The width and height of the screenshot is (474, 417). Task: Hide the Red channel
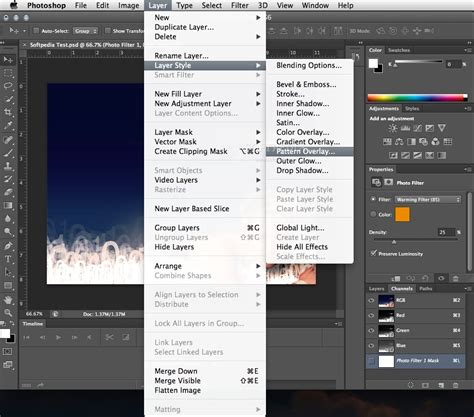point(371,315)
